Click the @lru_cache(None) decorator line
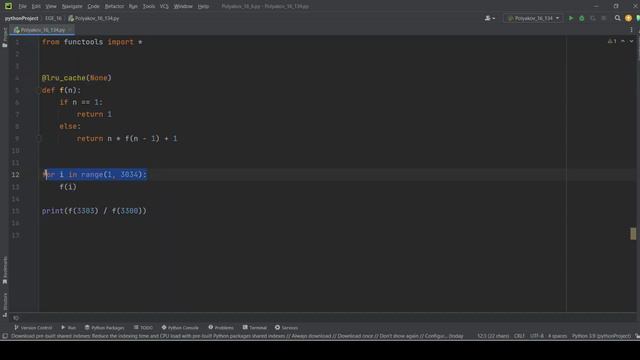 [x=76, y=78]
